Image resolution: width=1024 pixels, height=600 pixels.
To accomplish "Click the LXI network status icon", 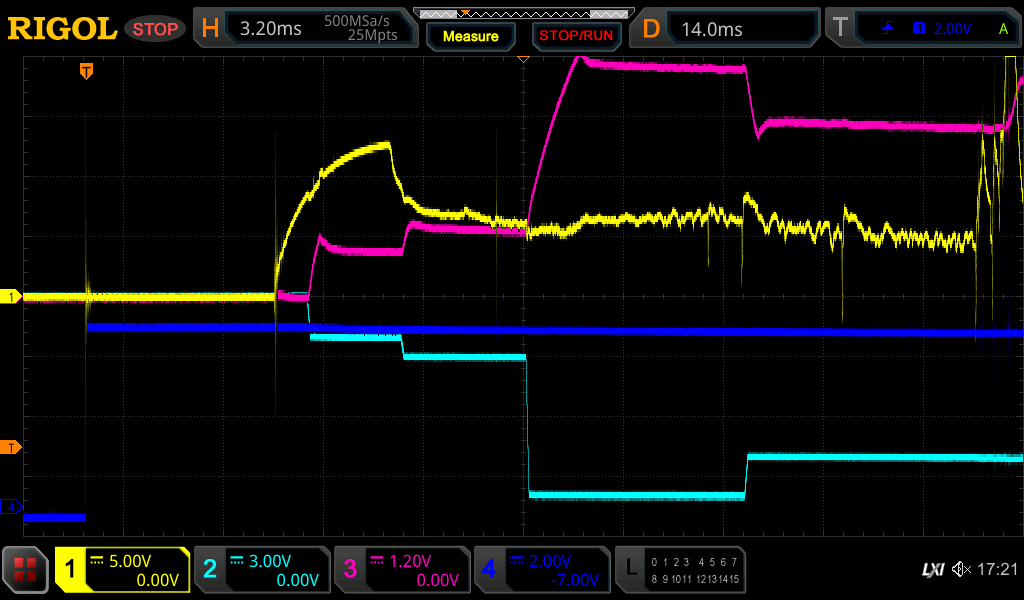I will (x=932, y=569).
